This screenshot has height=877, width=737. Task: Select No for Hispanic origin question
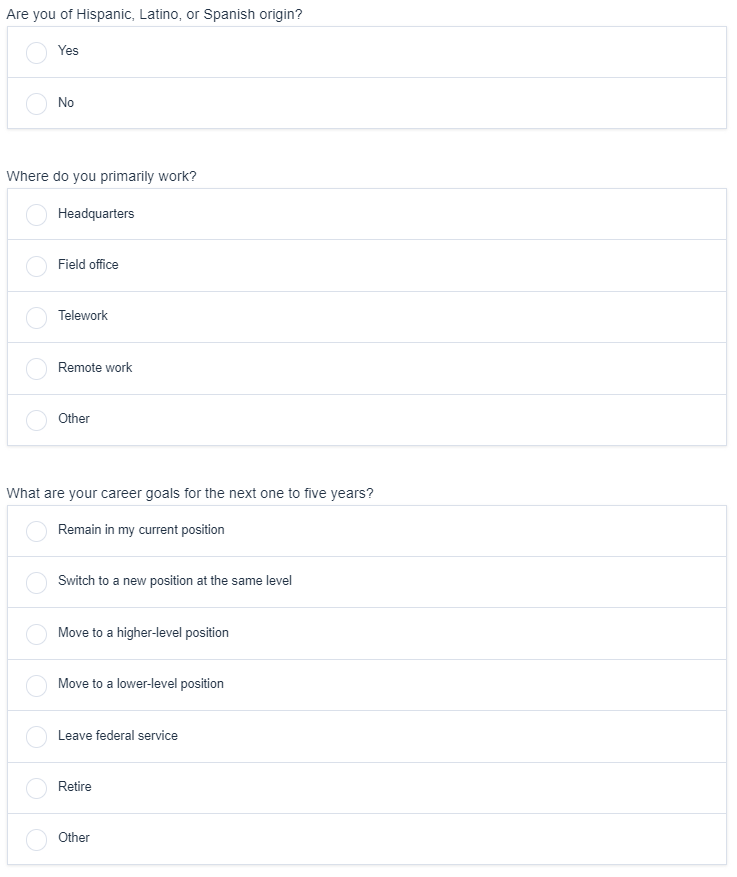point(37,104)
